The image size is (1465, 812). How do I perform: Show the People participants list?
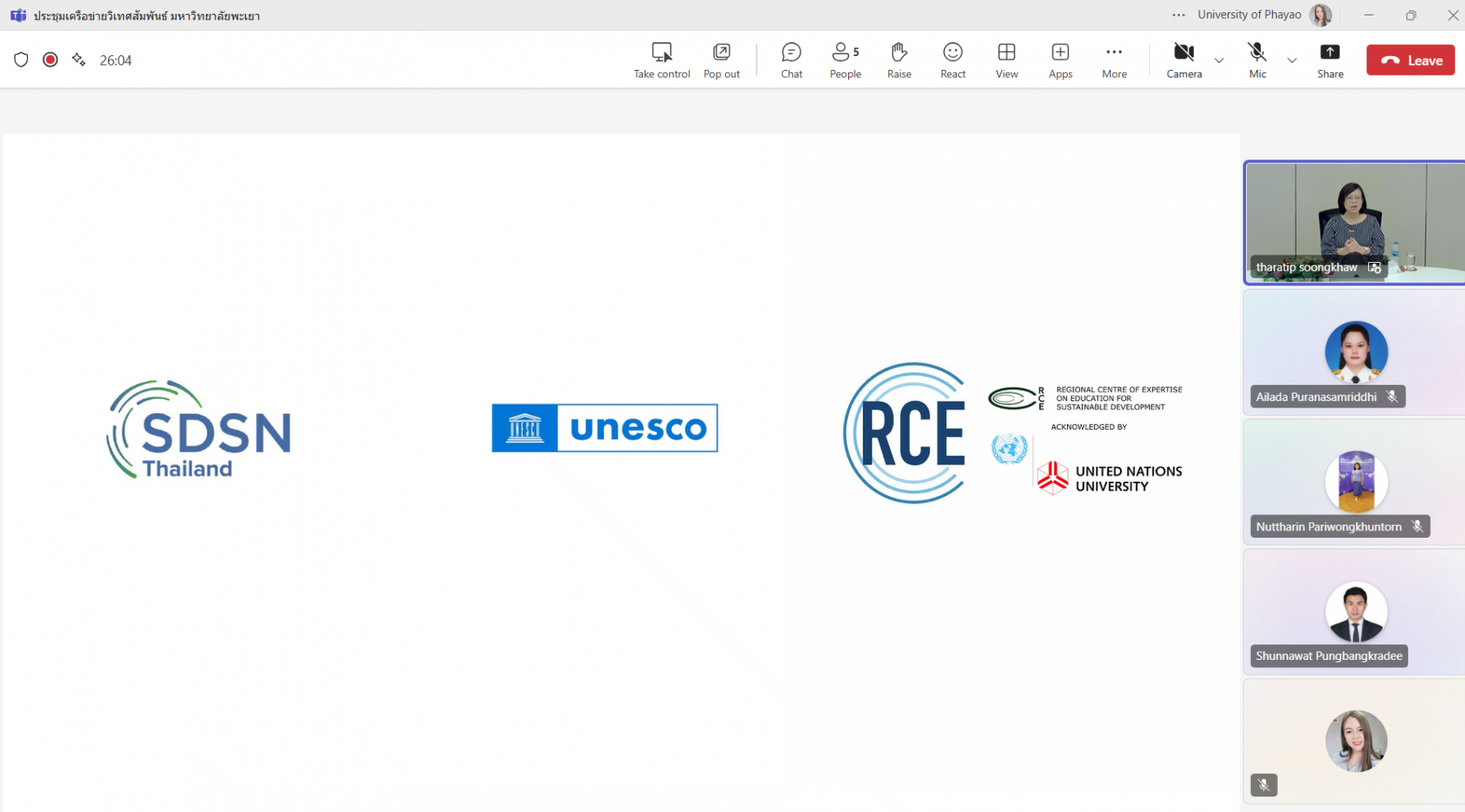coord(845,60)
